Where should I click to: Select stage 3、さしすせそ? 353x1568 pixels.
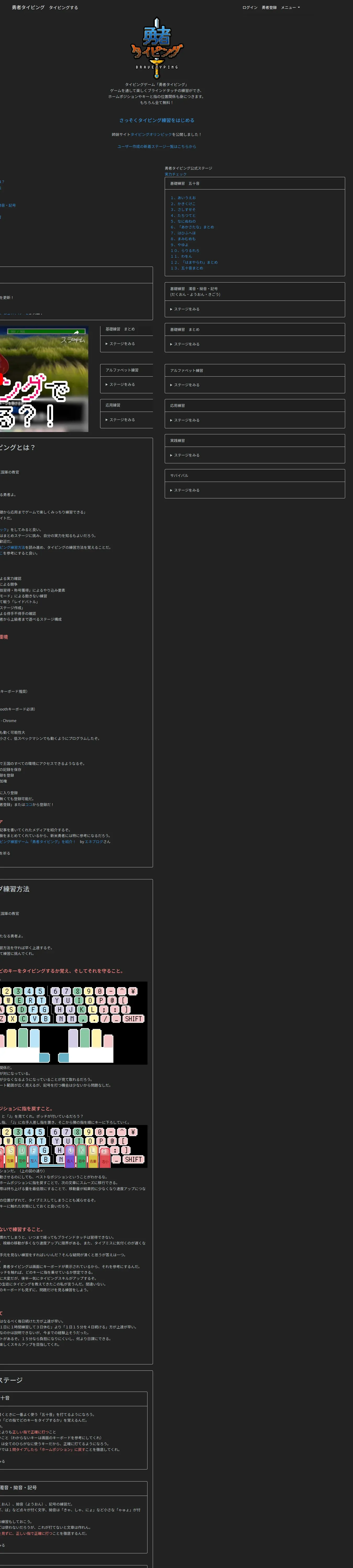pyautogui.click(x=183, y=209)
